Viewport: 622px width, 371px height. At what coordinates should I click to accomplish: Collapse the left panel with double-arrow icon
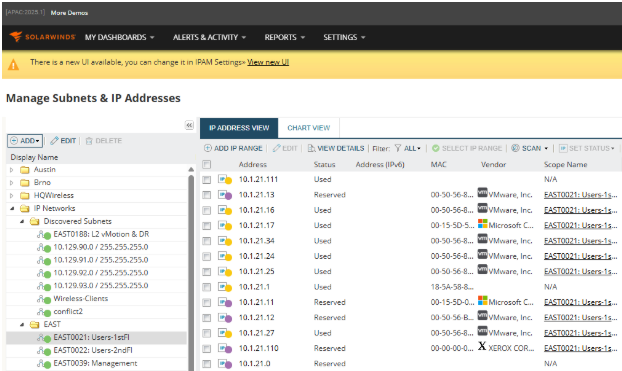189,125
